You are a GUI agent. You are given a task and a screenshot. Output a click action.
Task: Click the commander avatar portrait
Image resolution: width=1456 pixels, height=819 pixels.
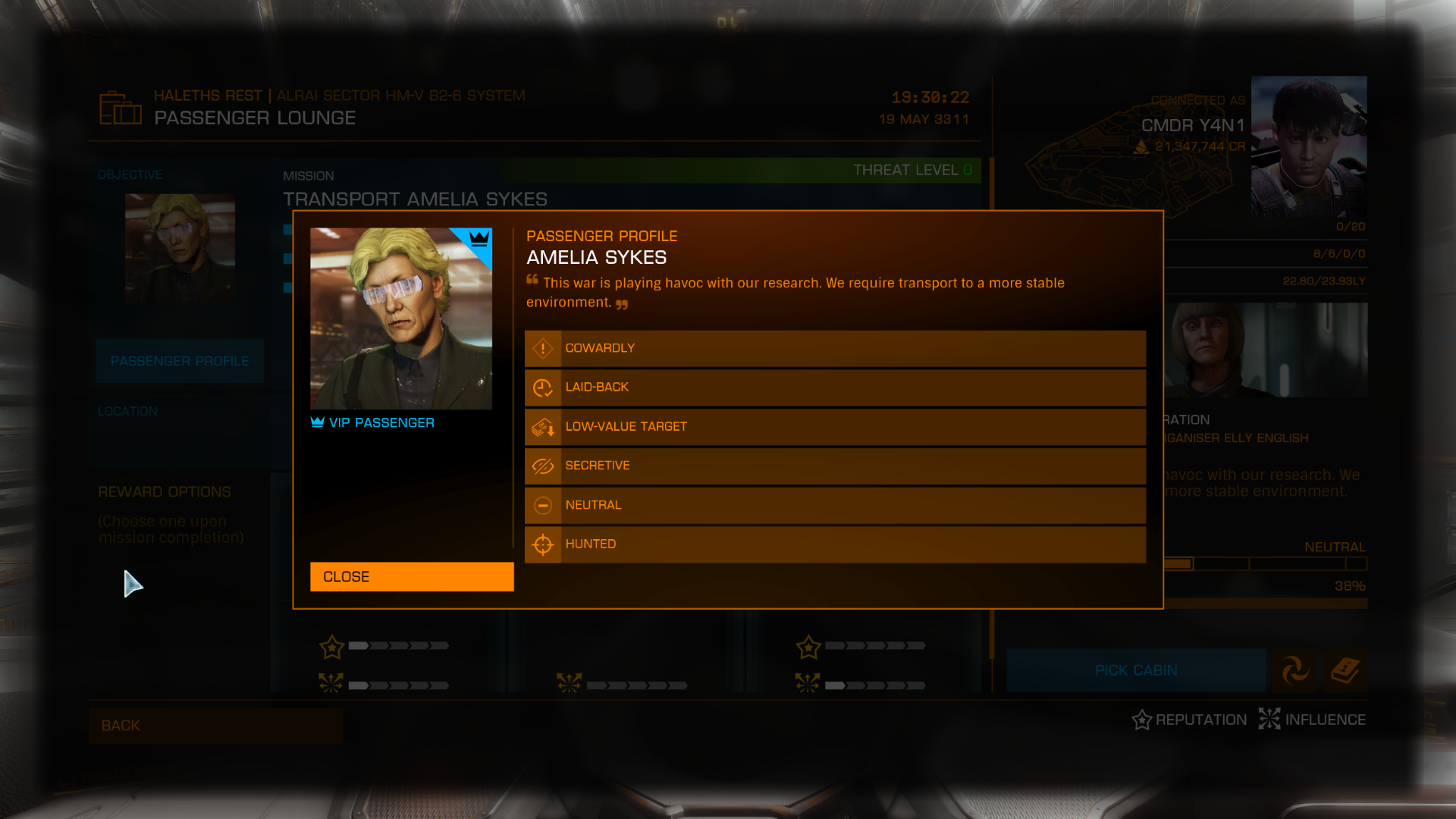point(1309,146)
